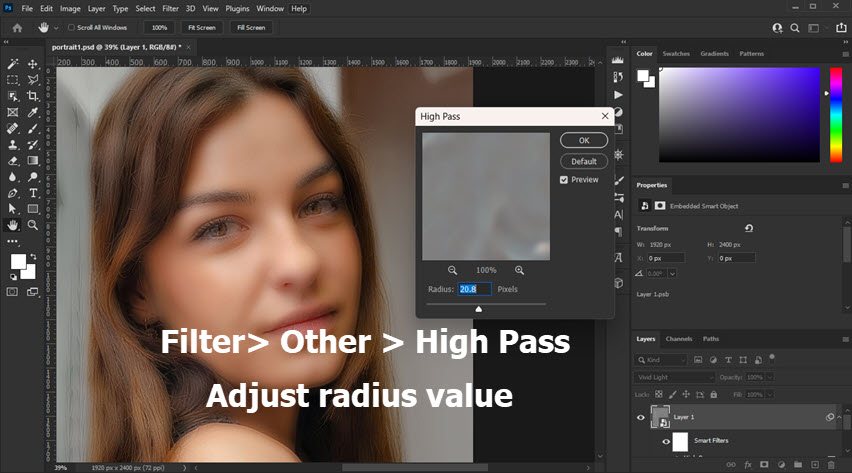The height and width of the screenshot is (473, 852).
Task: Select the Blur tool
Action: 12,177
